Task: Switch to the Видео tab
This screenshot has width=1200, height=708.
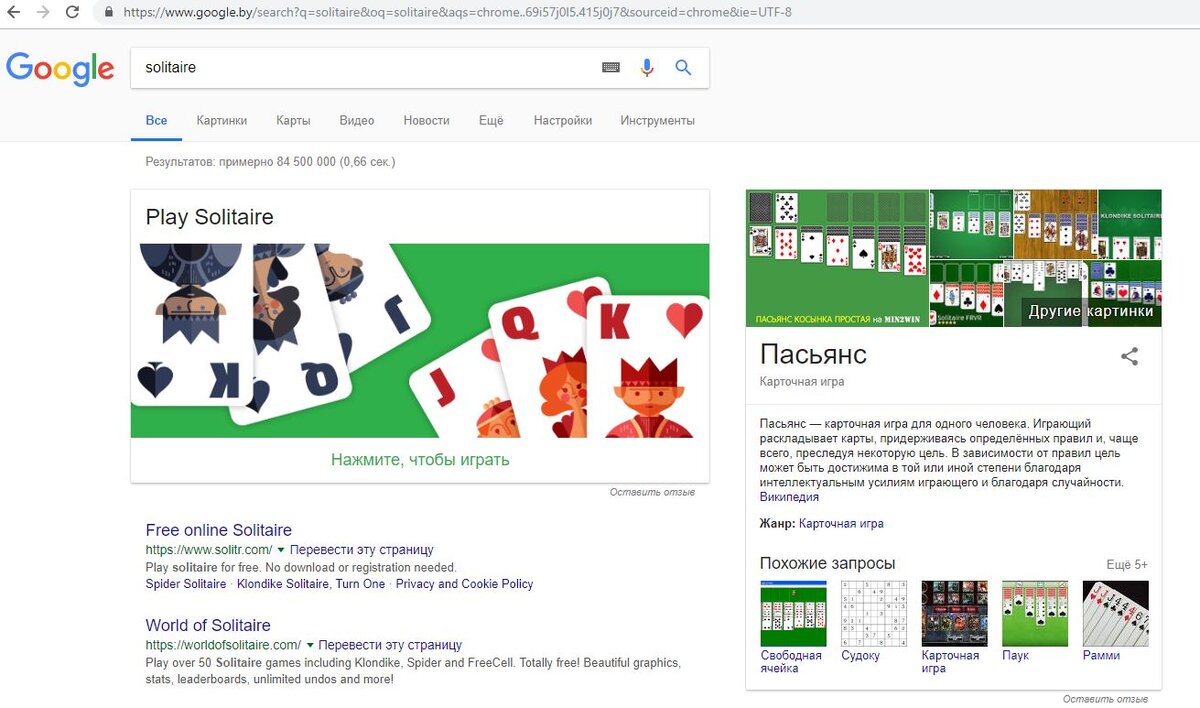Action: pyautogui.click(x=357, y=120)
